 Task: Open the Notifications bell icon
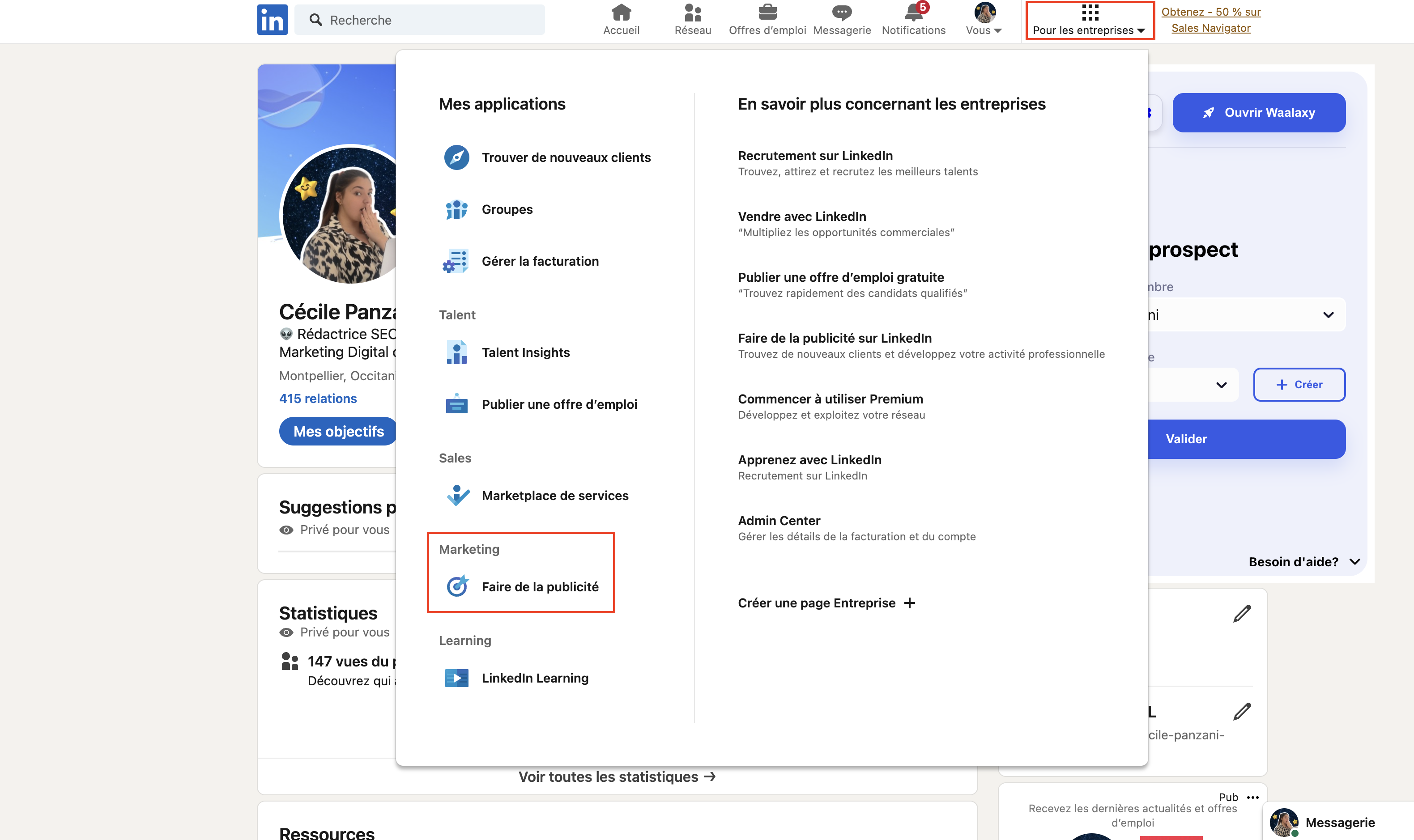(x=914, y=12)
